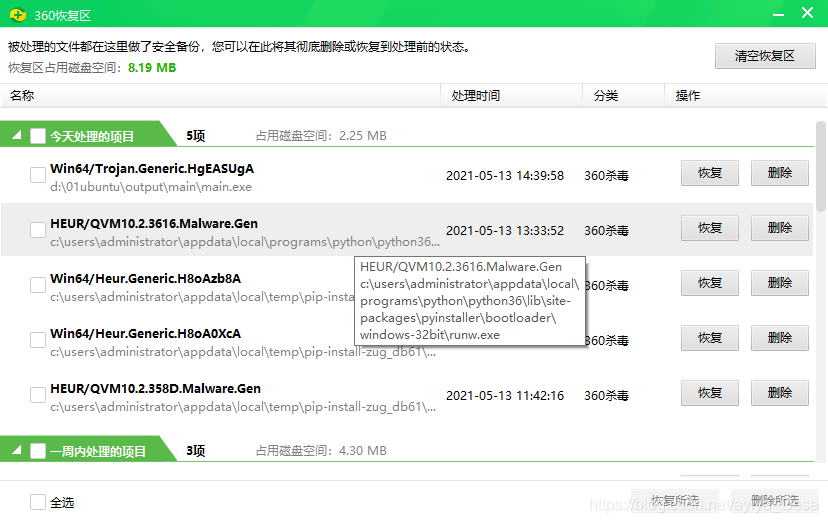The image size is (828, 523).
Task: Delete Win64/Heur.Generic.H8oA0XcA item
Action: [779, 338]
